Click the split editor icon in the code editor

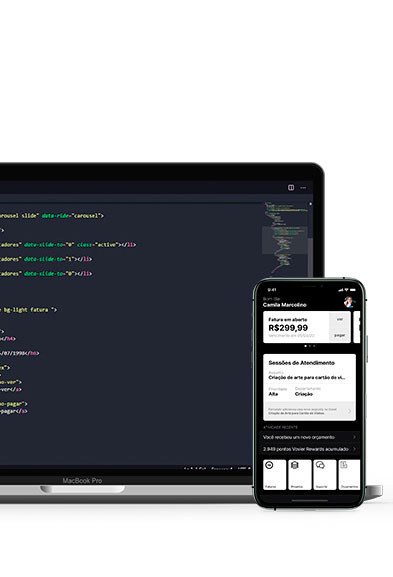[x=291, y=188]
